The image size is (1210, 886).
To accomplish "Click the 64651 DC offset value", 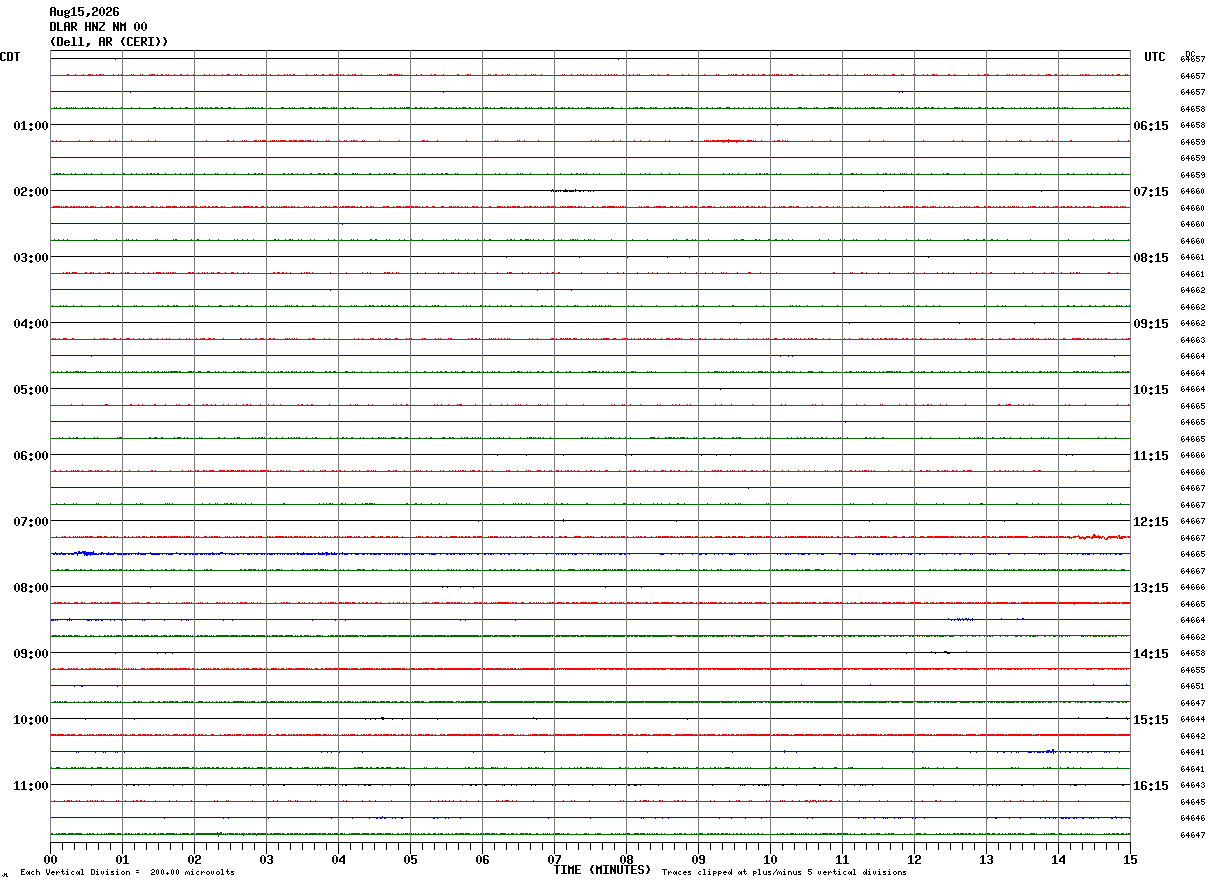I will tap(1192, 687).
